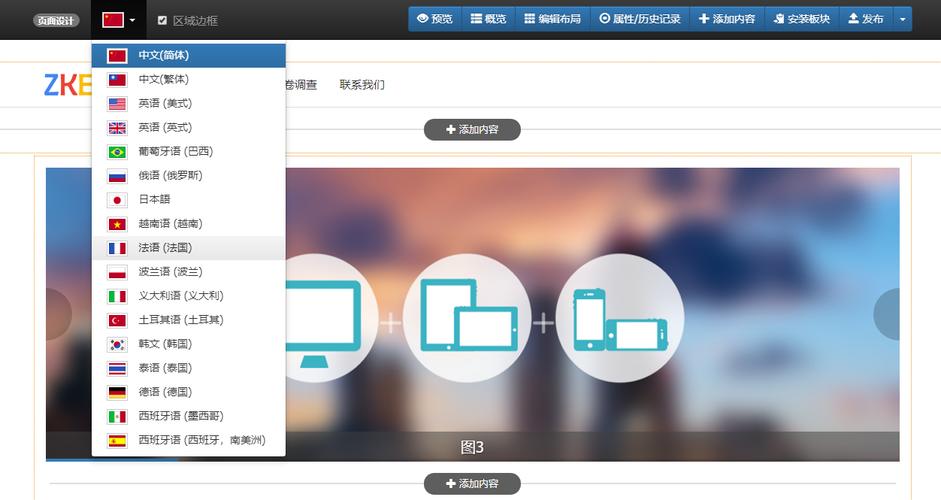The height and width of the screenshot is (500, 941).
Task: Select 西班牙语 (墨西哥) text entry
Action: 181,415
